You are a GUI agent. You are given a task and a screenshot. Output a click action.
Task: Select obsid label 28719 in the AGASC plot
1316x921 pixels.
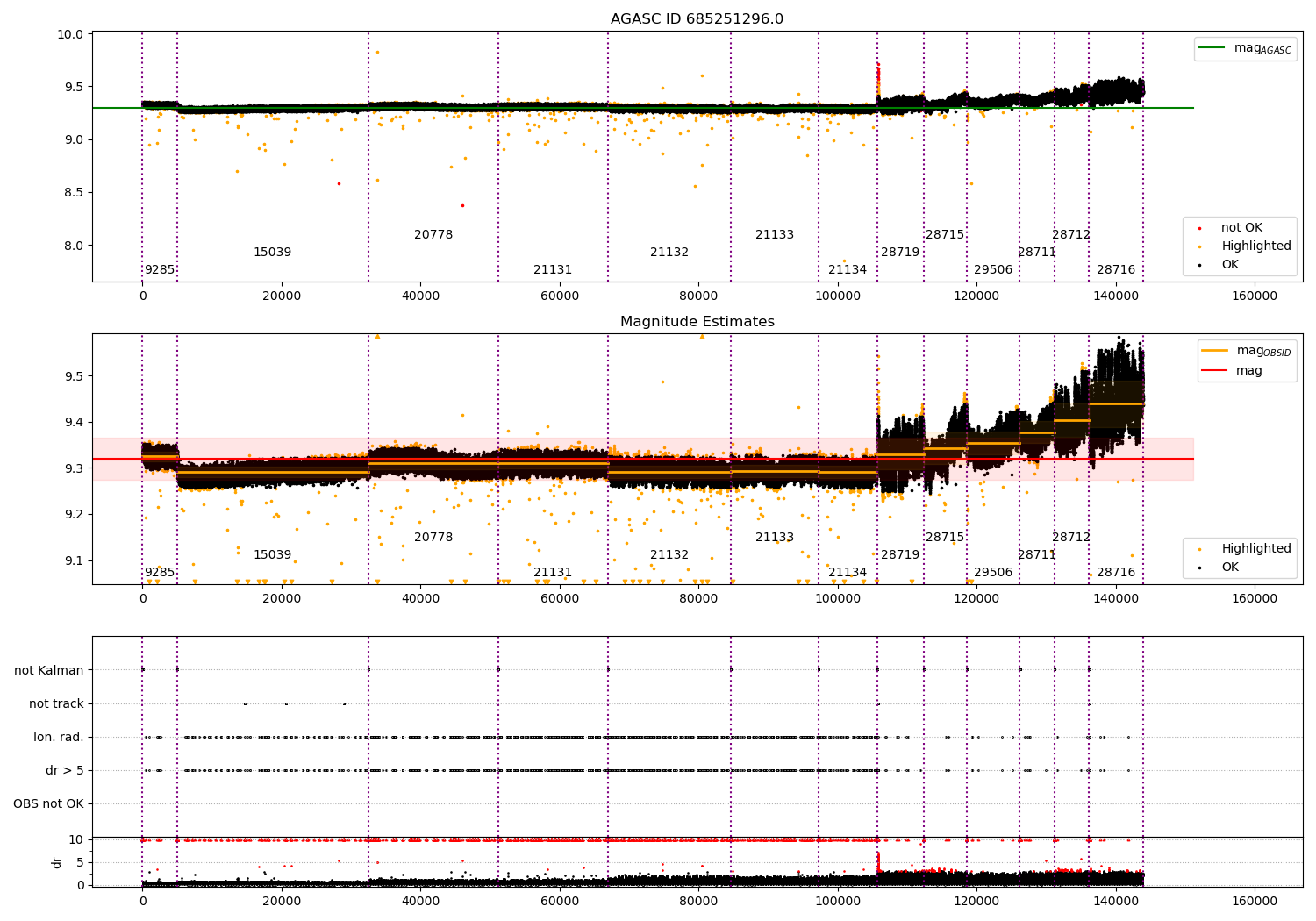(x=900, y=253)
